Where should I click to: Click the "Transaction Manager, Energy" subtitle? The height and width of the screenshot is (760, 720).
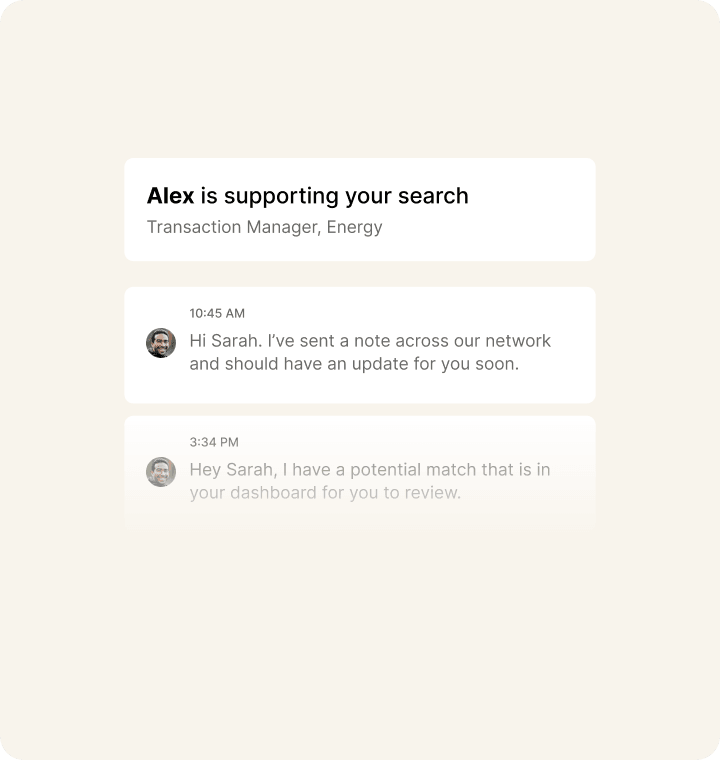[x=264, y=227]
